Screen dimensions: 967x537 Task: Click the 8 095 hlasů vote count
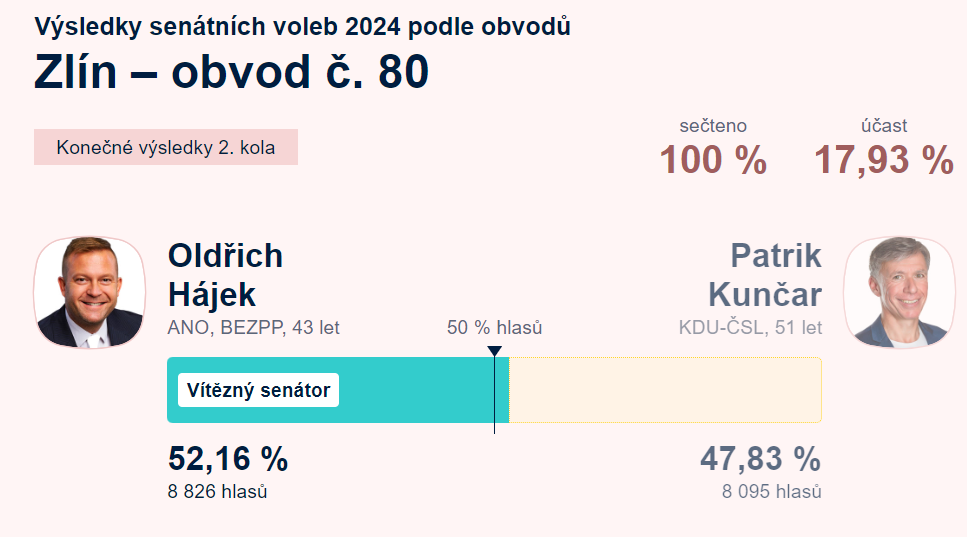tap(772, 491)
